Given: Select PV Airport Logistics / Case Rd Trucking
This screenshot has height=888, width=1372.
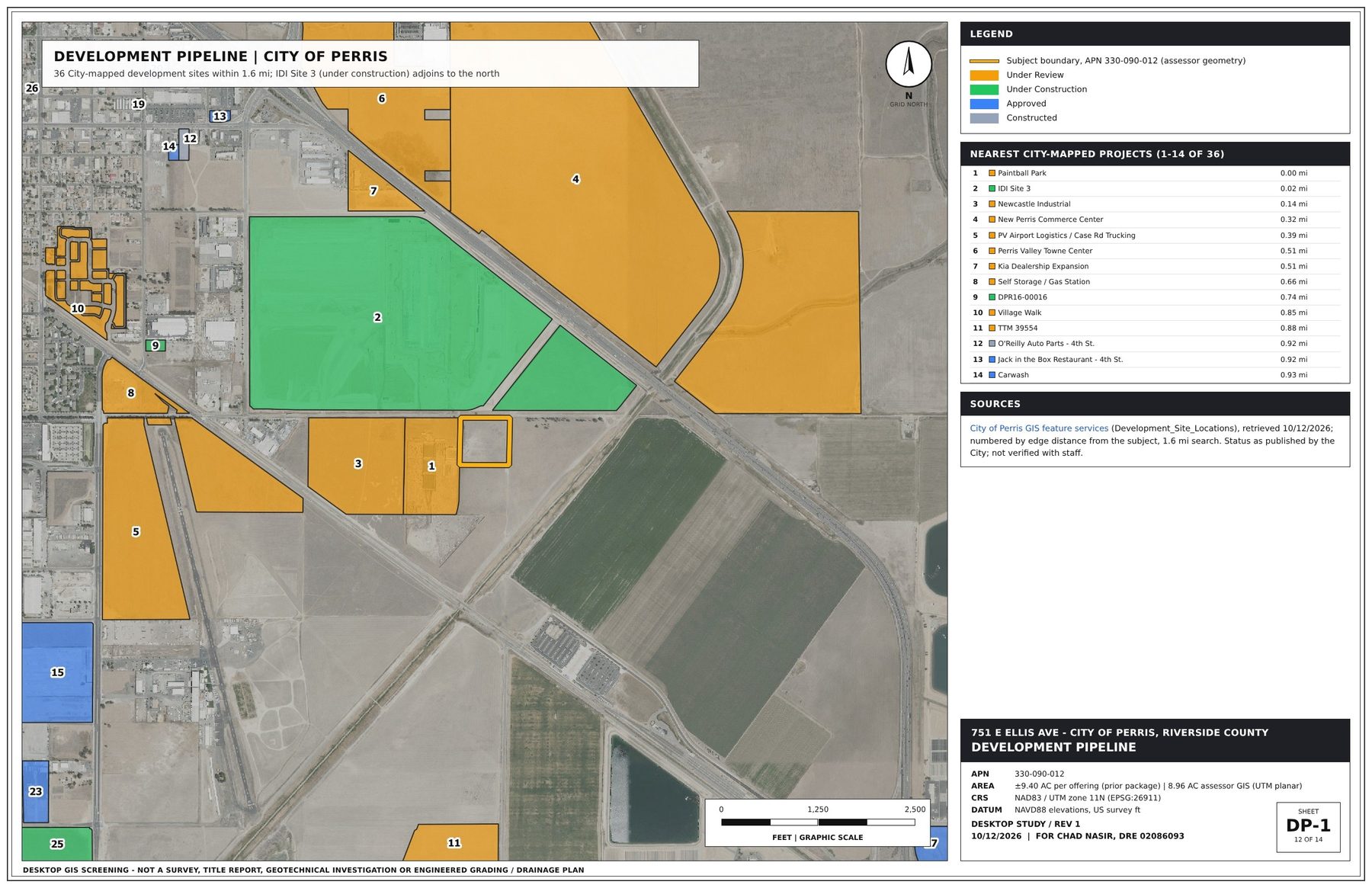Looking at the screenshot, I should click(1066, 236).
